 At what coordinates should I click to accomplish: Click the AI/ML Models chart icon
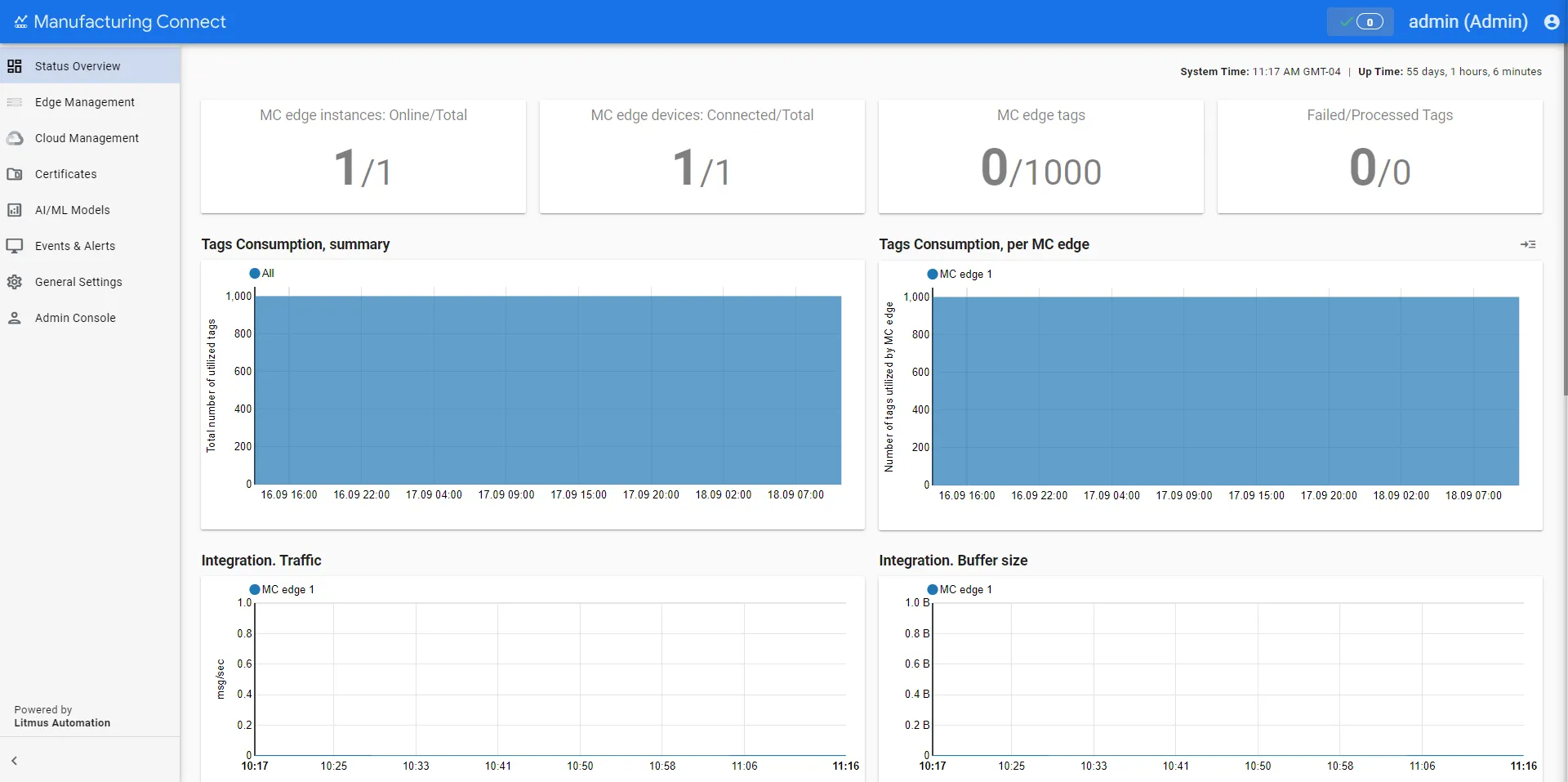15,210
